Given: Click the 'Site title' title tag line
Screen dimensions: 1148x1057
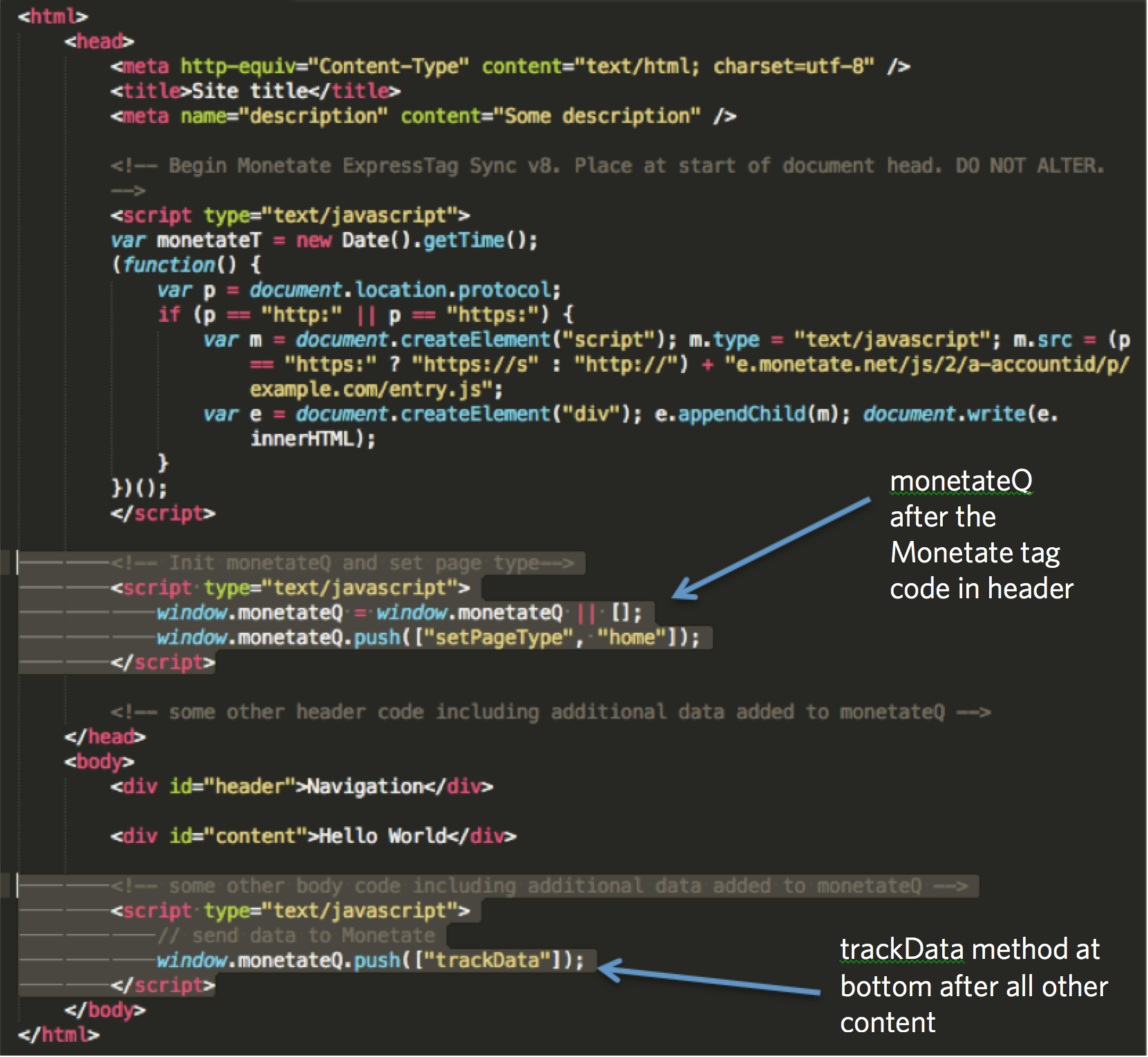Looking at the screenshot, I should tap(256, 91).
